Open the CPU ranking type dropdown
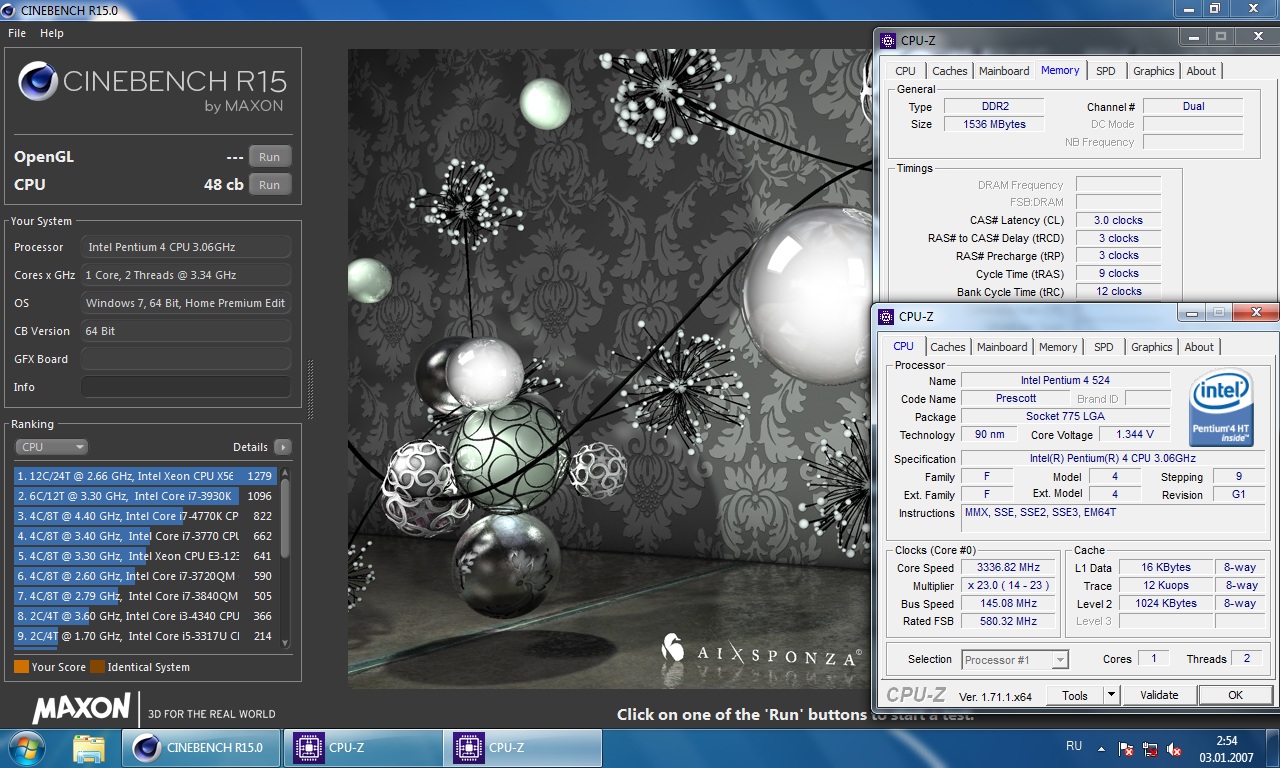 pyautogui.click(x=52, y=447)
